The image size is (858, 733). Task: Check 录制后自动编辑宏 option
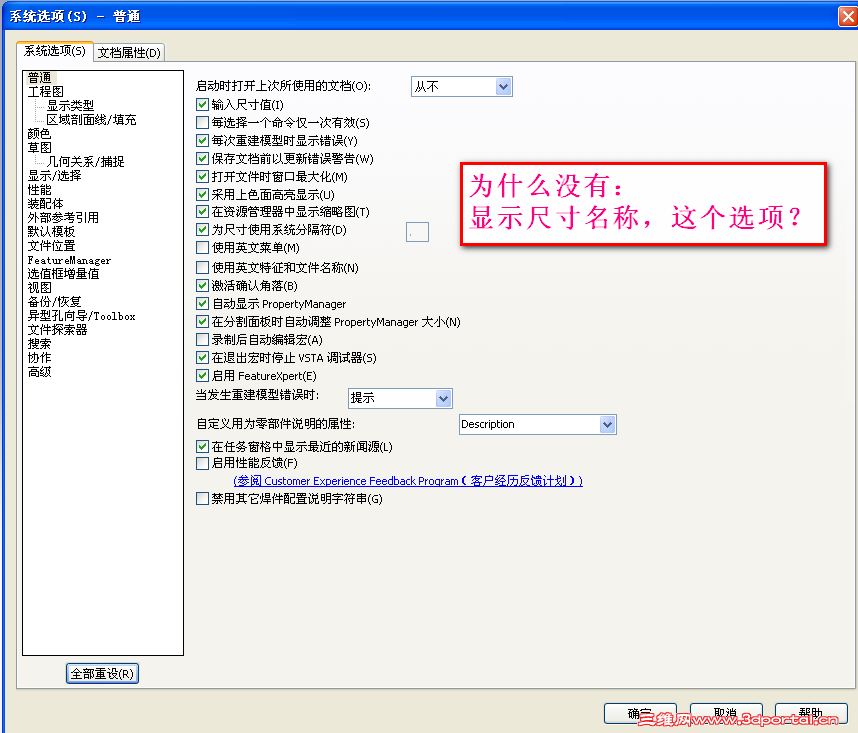pos(202,340)
